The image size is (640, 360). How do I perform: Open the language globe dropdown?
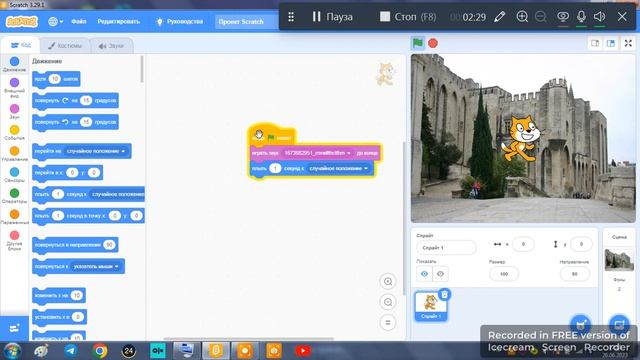point(55,22)
